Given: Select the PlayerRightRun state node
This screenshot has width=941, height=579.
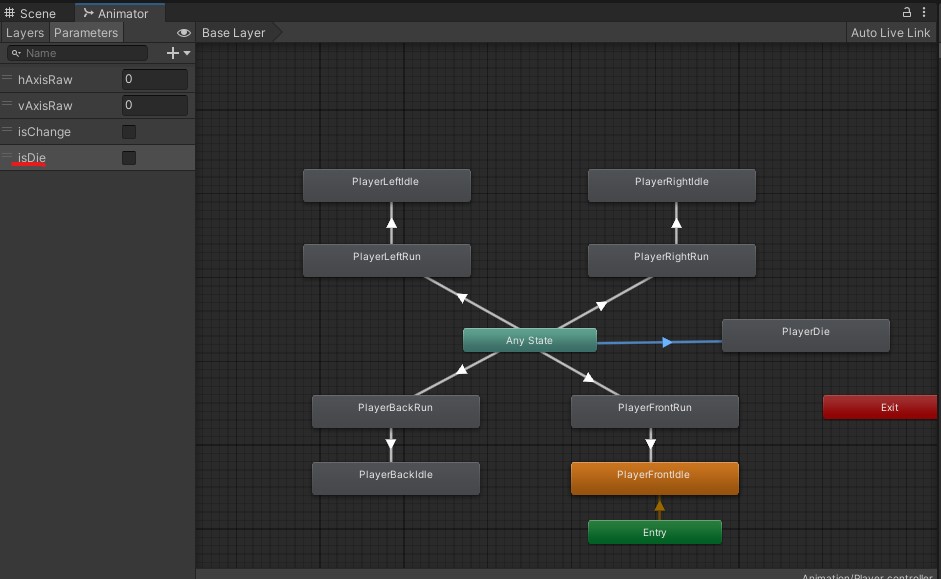Looking at the screenshot, I should (x=672, y=260).
